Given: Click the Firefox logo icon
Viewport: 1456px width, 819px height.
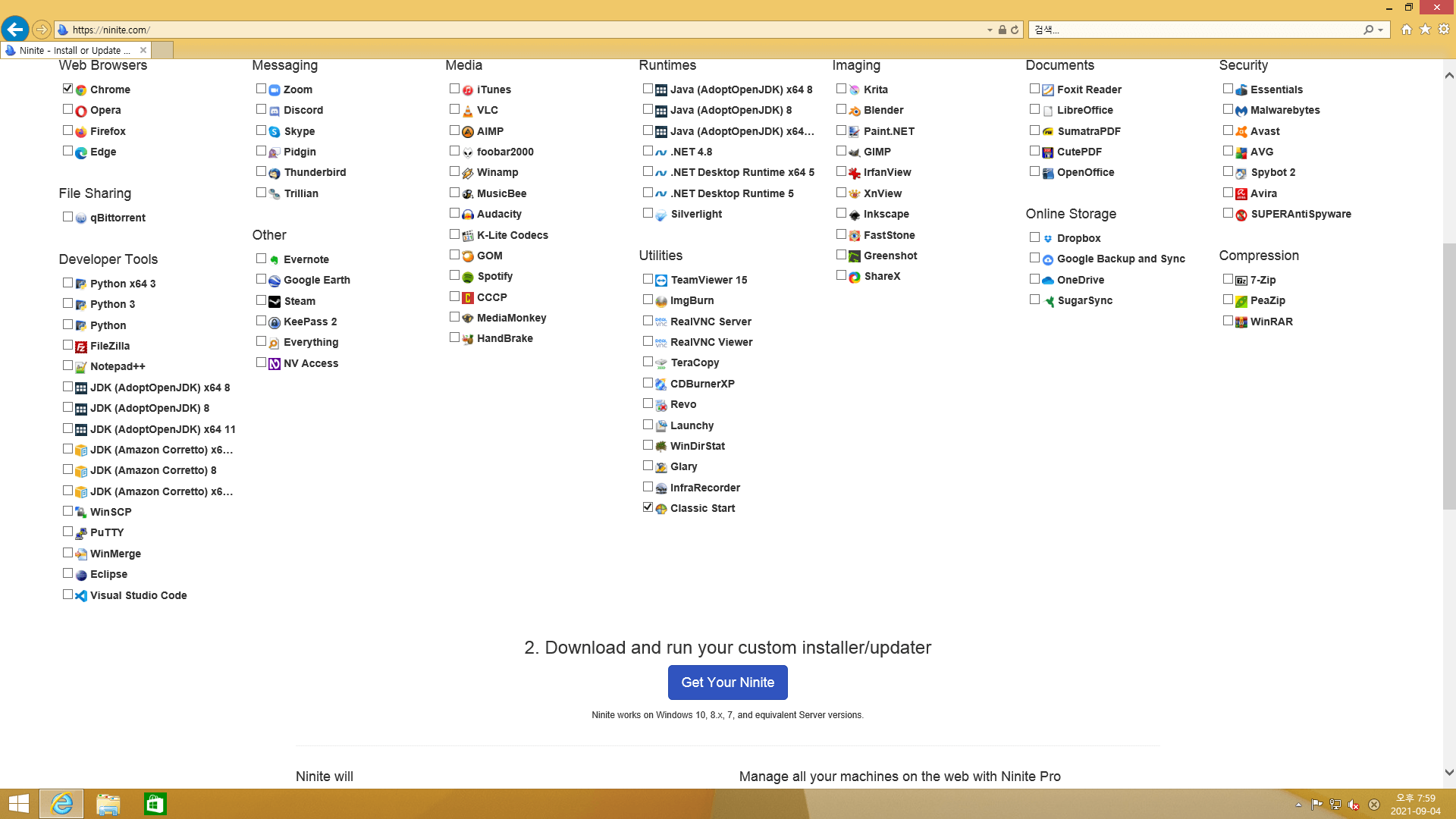Looking at the screenshot, I should click(81, 131).
